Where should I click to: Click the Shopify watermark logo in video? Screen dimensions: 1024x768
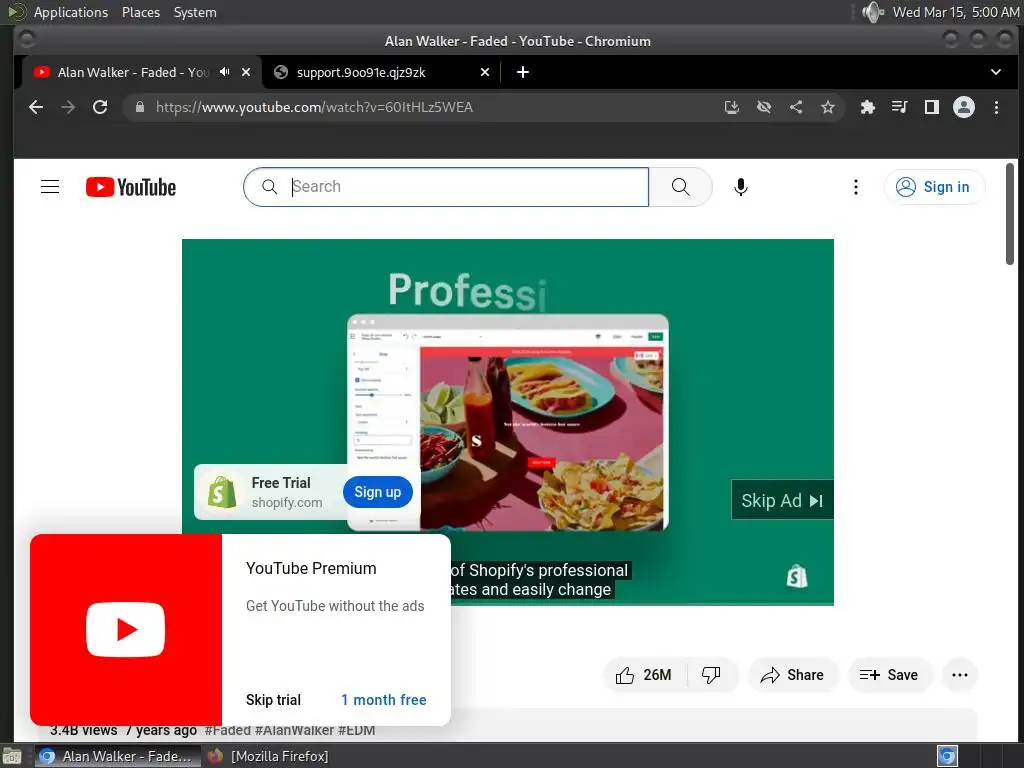point(797,576)
